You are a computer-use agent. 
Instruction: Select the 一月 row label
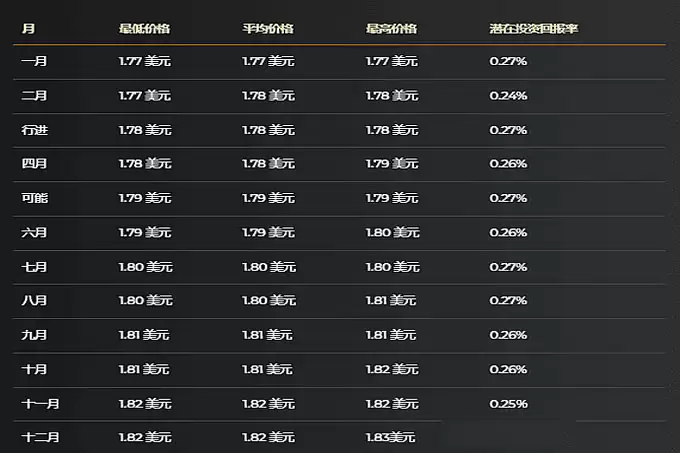click(33, 61)
